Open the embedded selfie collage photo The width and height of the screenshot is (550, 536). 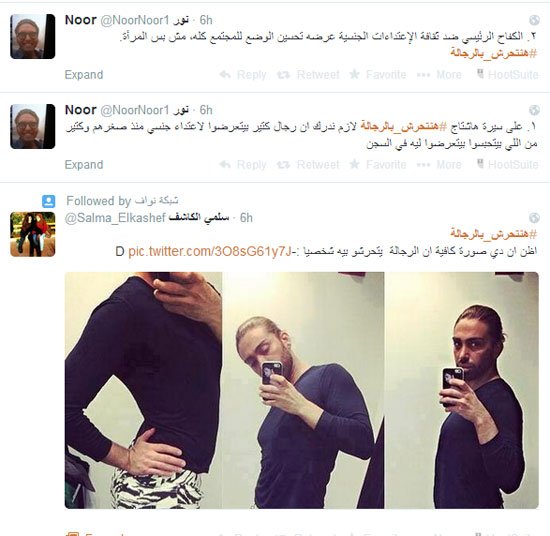302,390
